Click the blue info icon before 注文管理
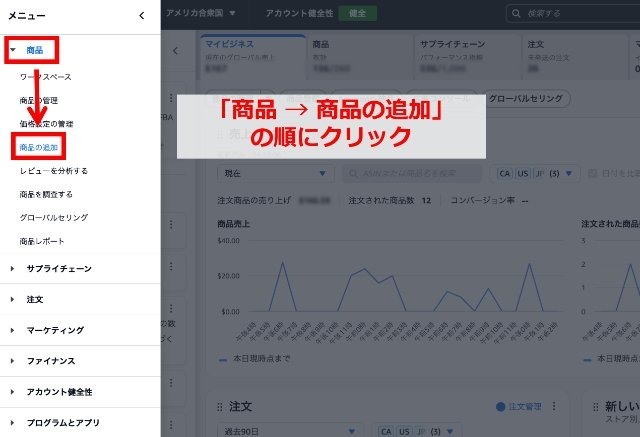The height and width of the screenshot is (437, 640). point(500,406)
